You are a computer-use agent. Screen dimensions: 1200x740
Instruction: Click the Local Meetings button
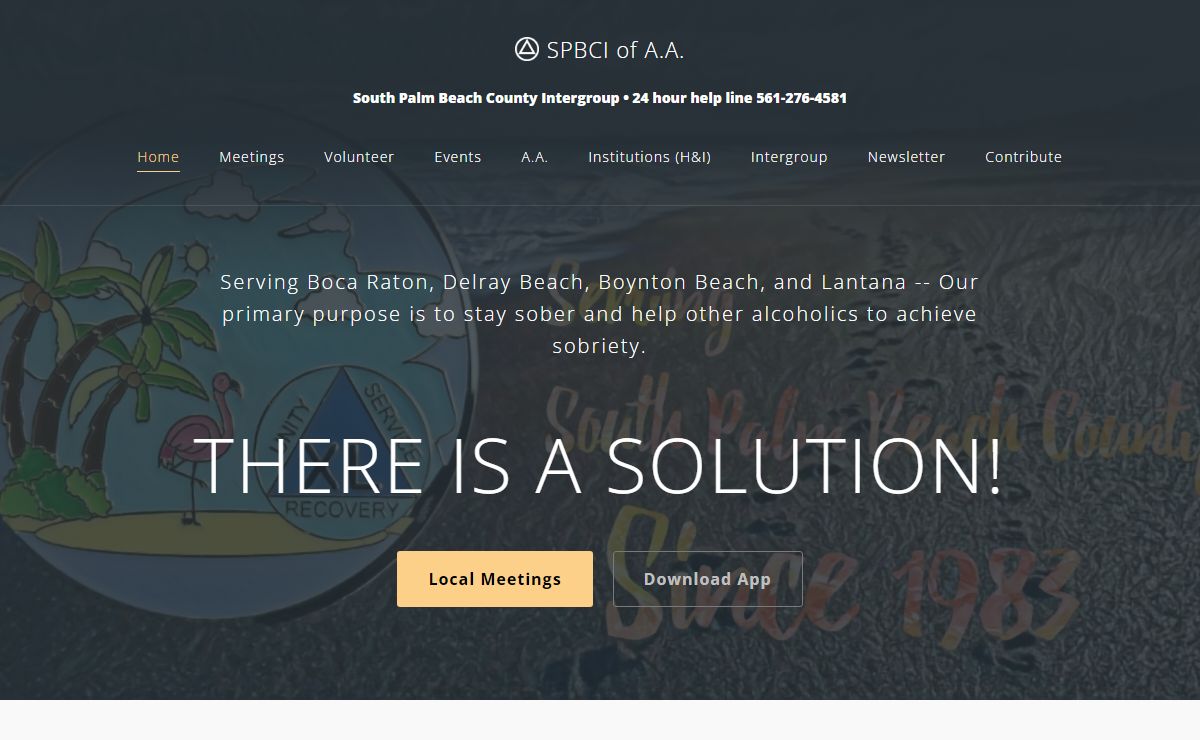click(495, 579)
